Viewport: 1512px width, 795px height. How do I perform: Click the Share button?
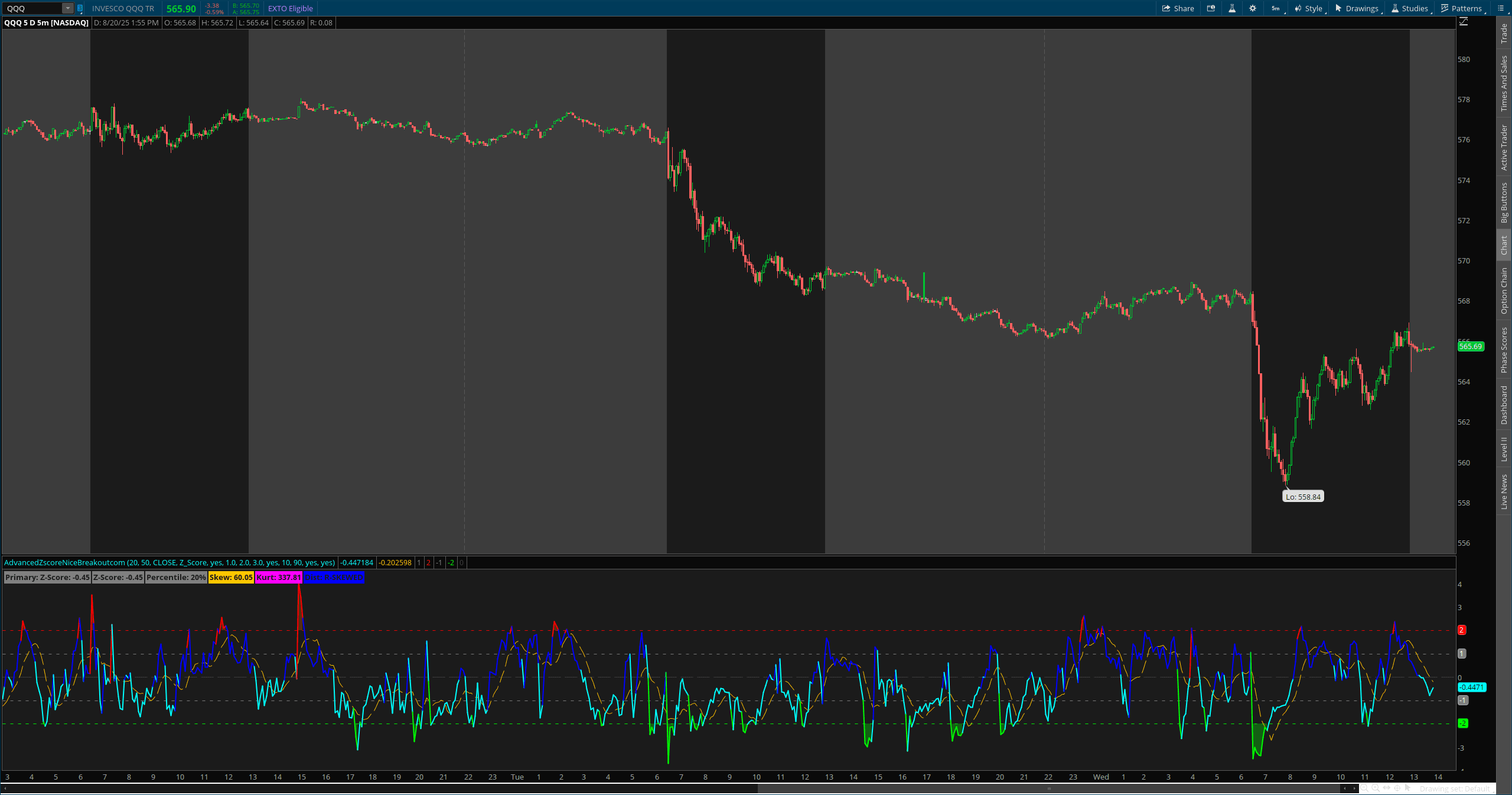click(x=1178, y=8)
